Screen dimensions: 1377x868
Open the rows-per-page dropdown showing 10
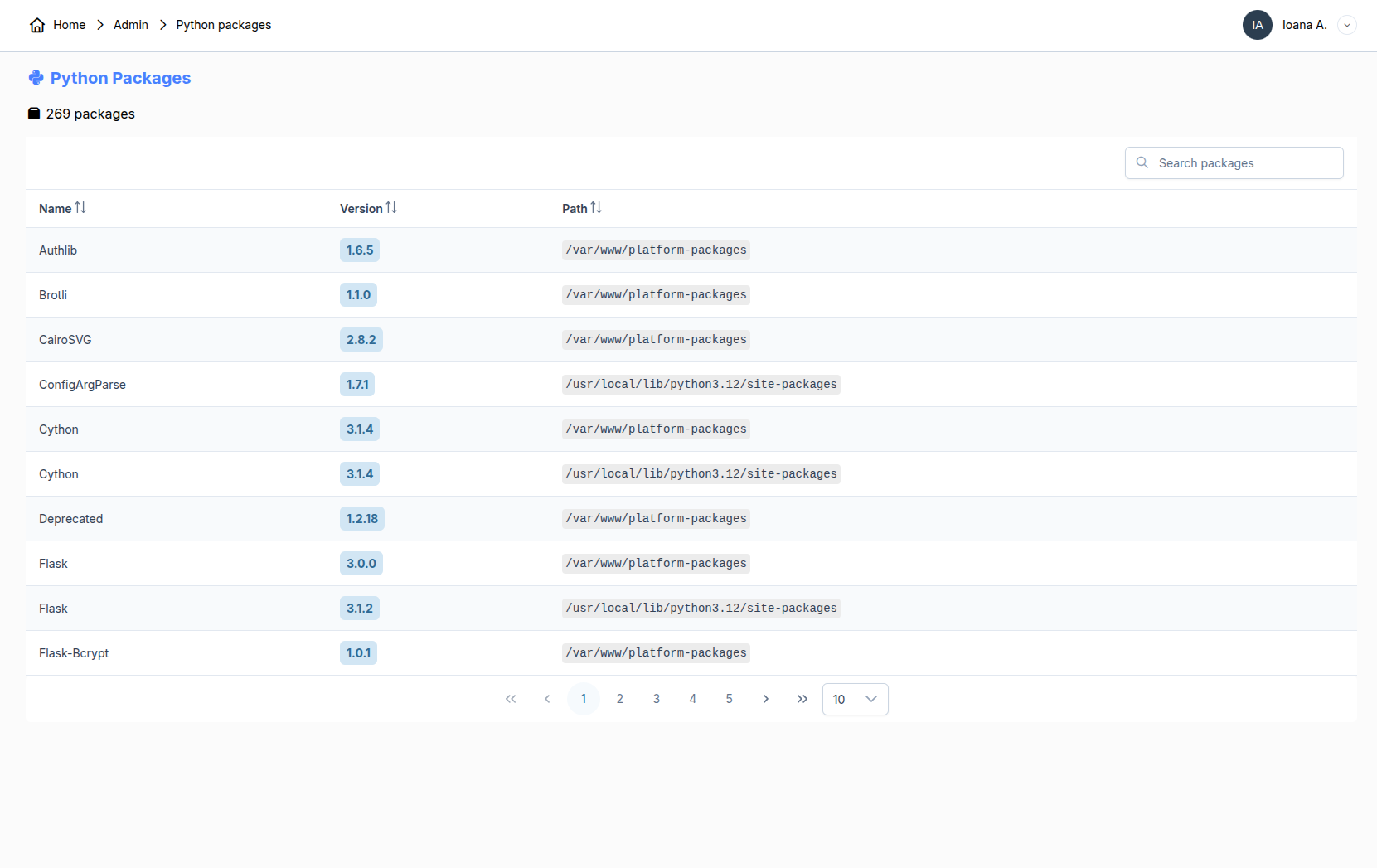pos(855,699)
